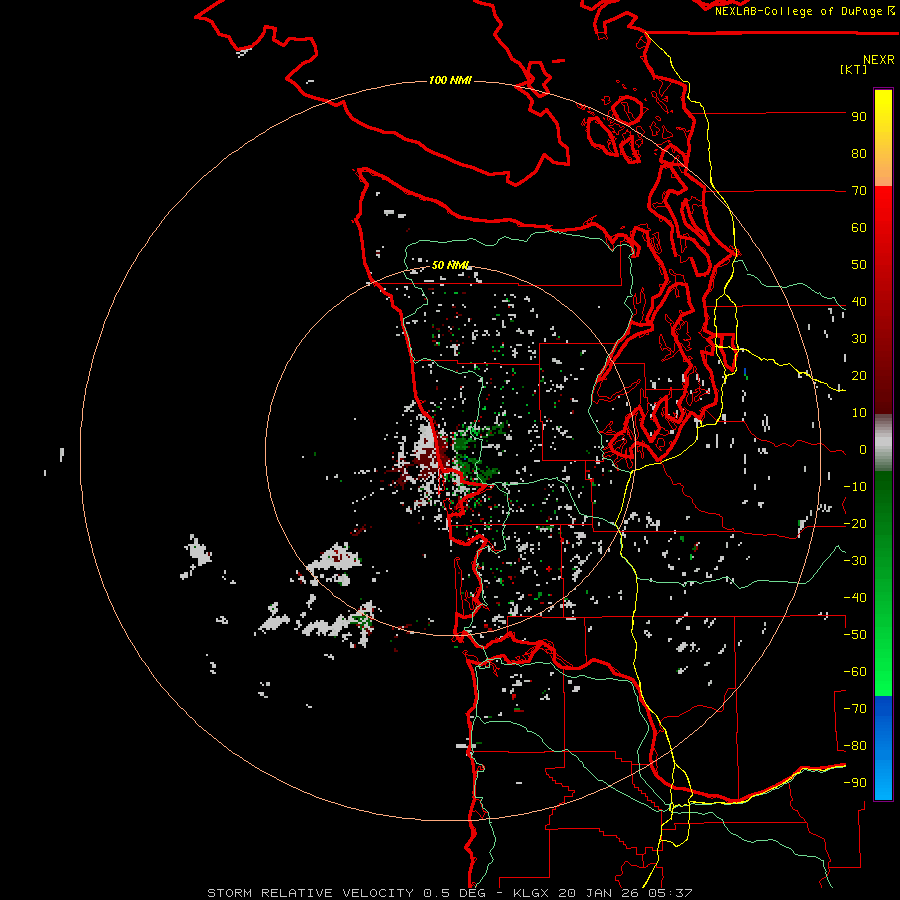The image size is (900, 900).
Task: Click the -20 scale value
Action: [x=855, y=524]
